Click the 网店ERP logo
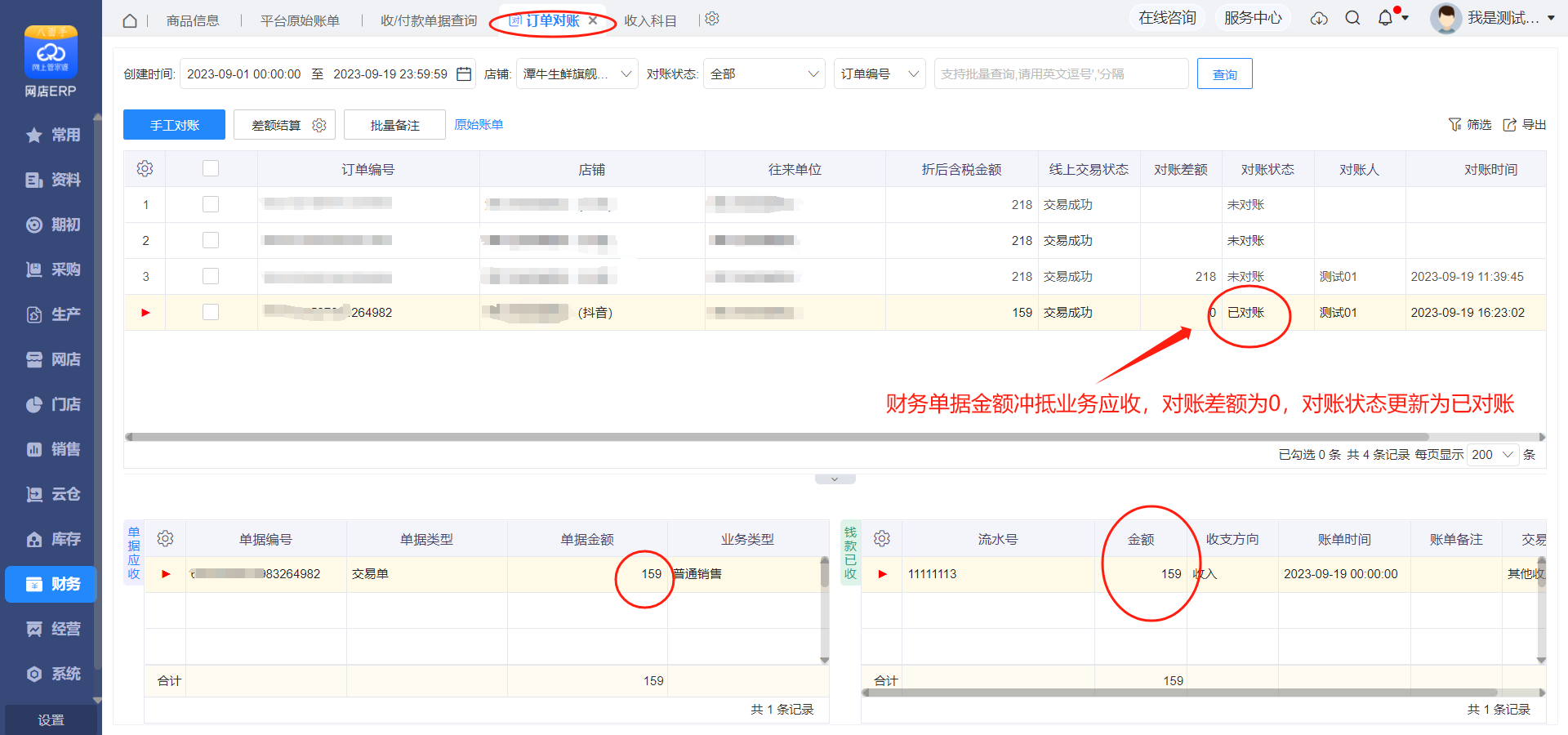Image resolution: width=1568 pixels, height=735 pixels. [51, 62]
